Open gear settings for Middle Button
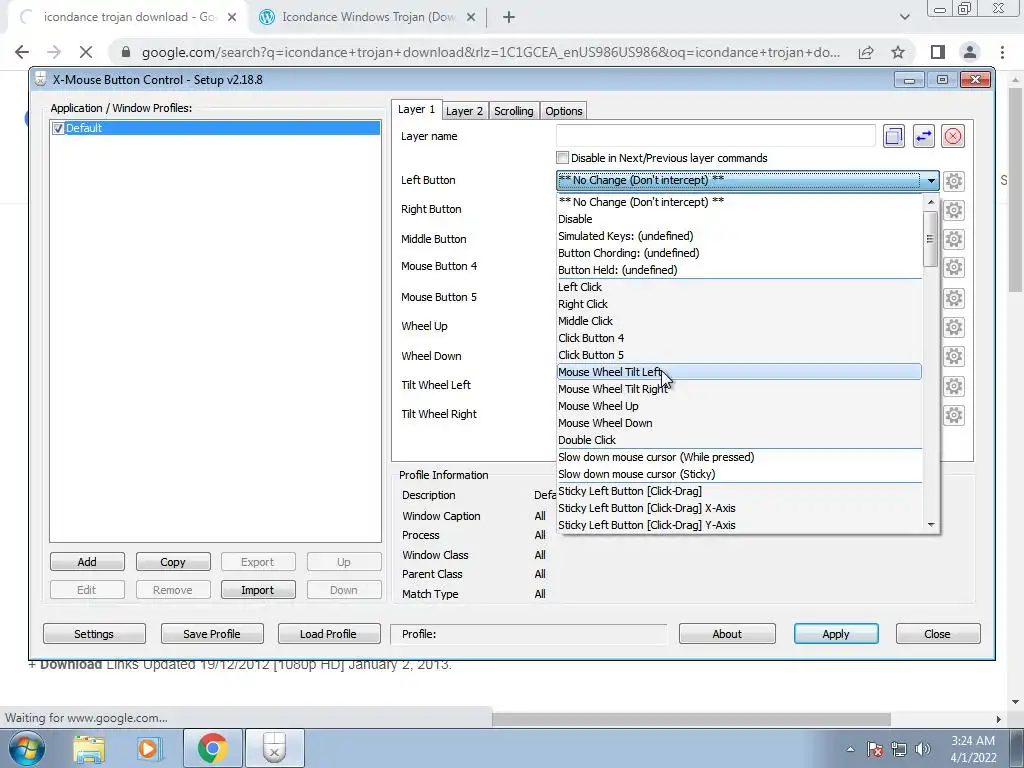Screen dimensions: 1024x768 (x=953, y=239)
